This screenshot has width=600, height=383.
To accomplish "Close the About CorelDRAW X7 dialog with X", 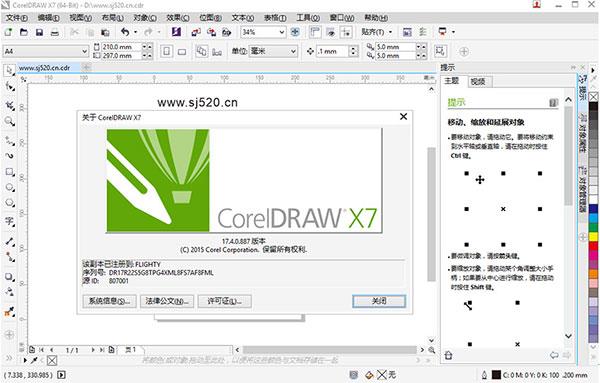I will click(403, 117).
